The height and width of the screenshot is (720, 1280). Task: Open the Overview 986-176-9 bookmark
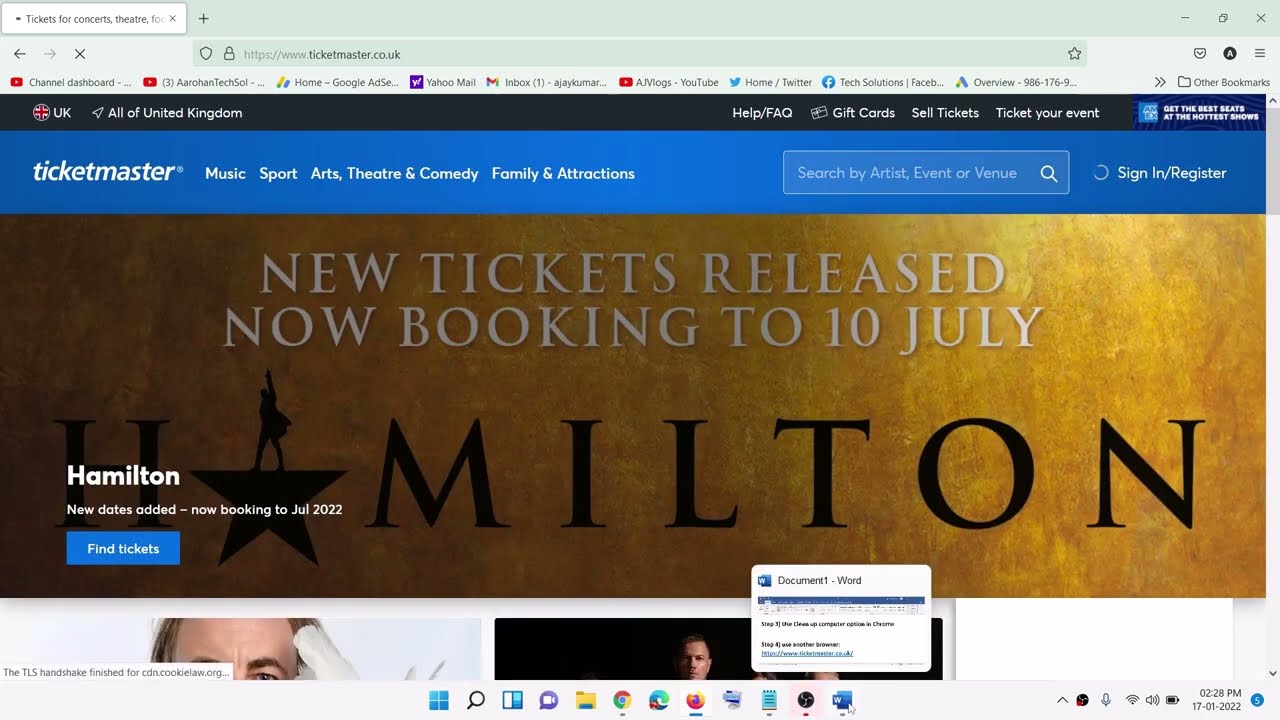(x=1016, y=82)
